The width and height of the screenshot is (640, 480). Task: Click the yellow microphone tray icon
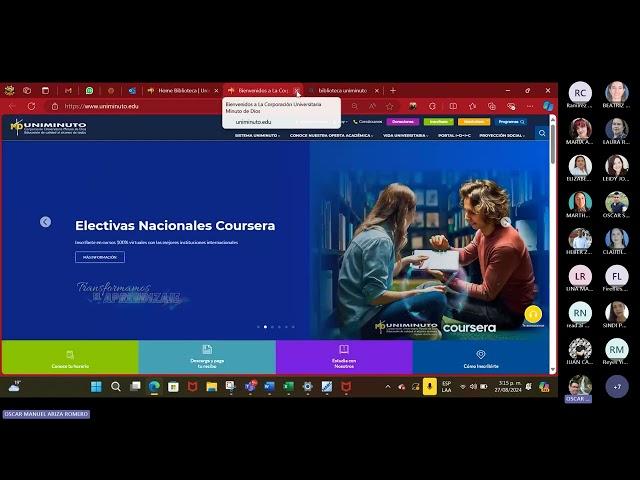pos(430,387)
